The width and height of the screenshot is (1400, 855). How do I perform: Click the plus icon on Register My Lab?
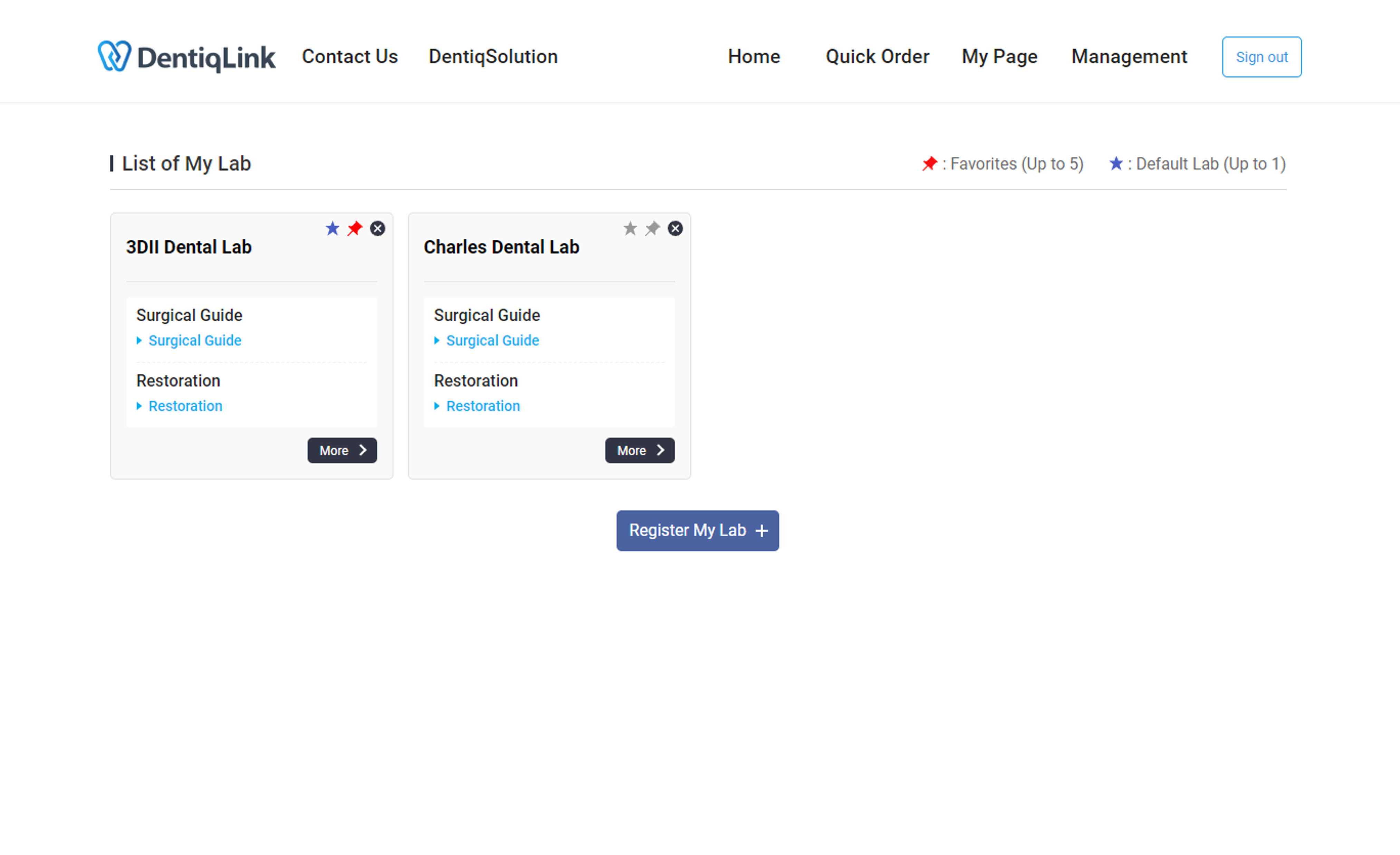click(x=761, y=530)
